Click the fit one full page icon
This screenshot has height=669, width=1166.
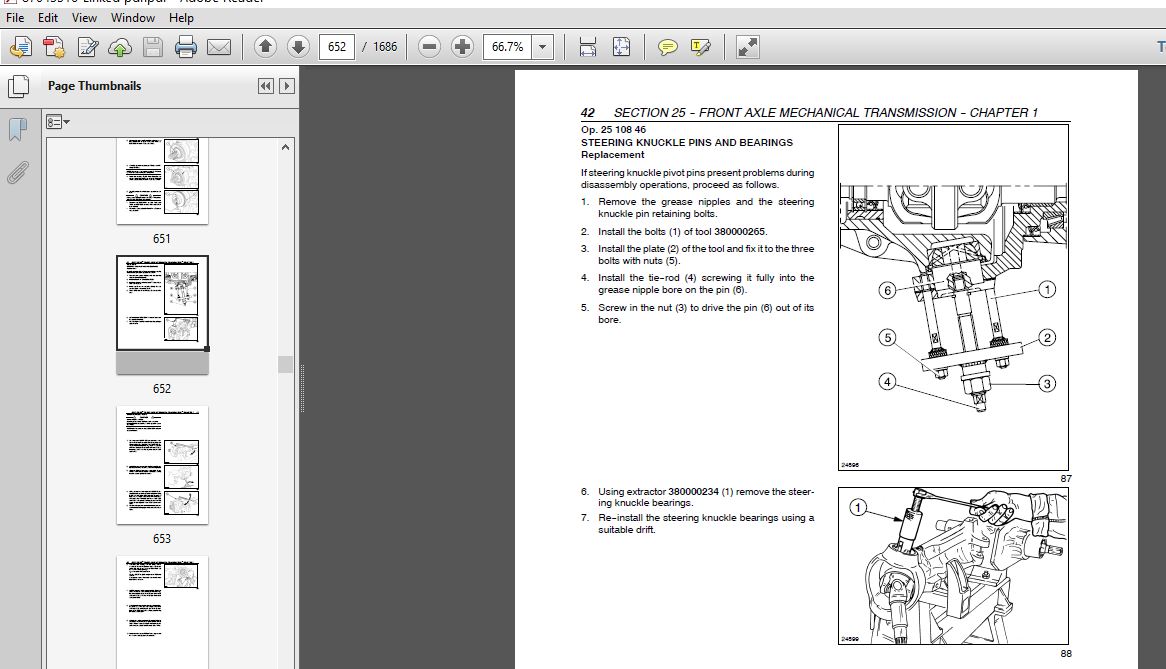621,47
